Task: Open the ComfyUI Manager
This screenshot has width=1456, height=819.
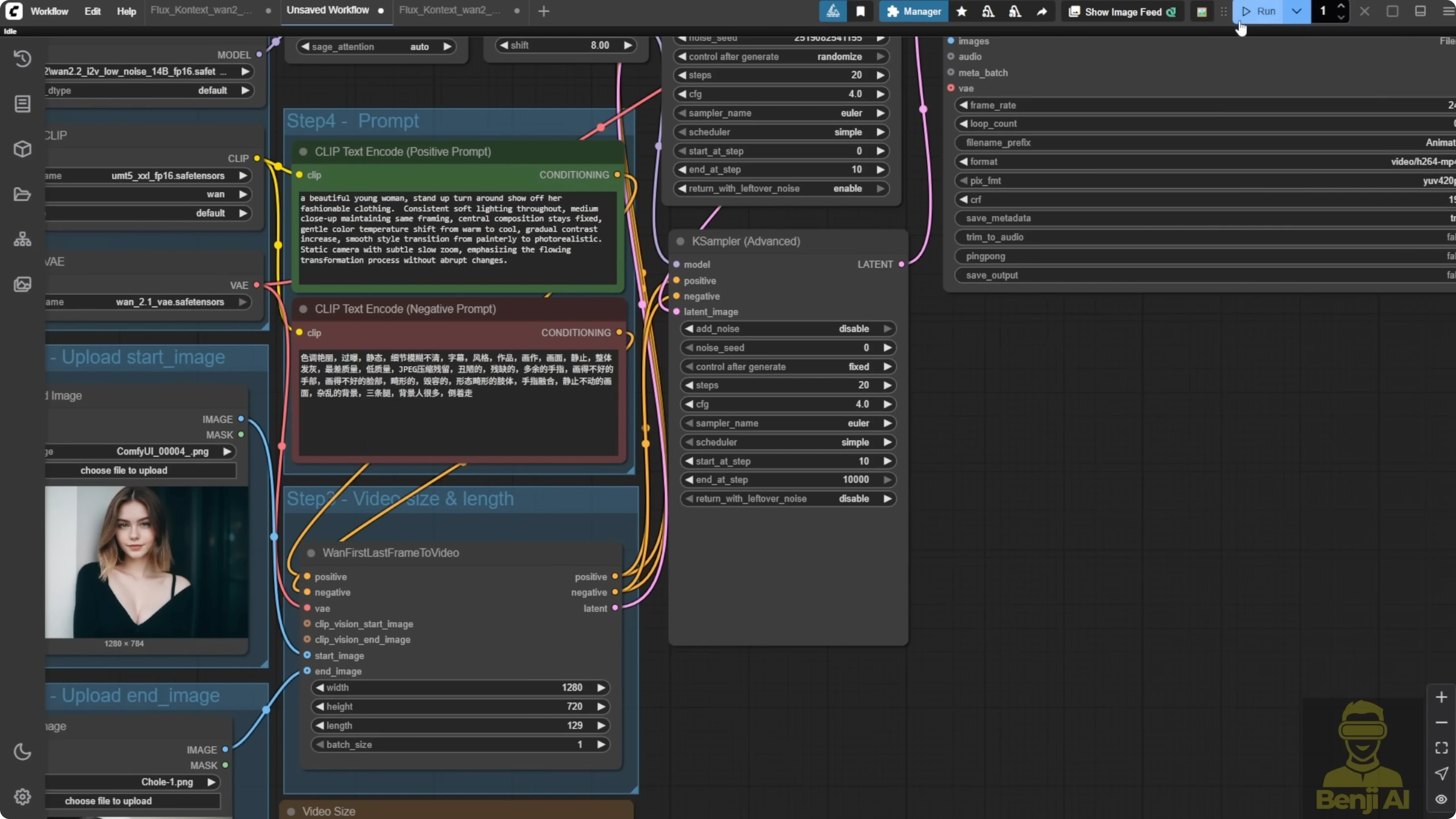Action: click(x=914, y=11)
